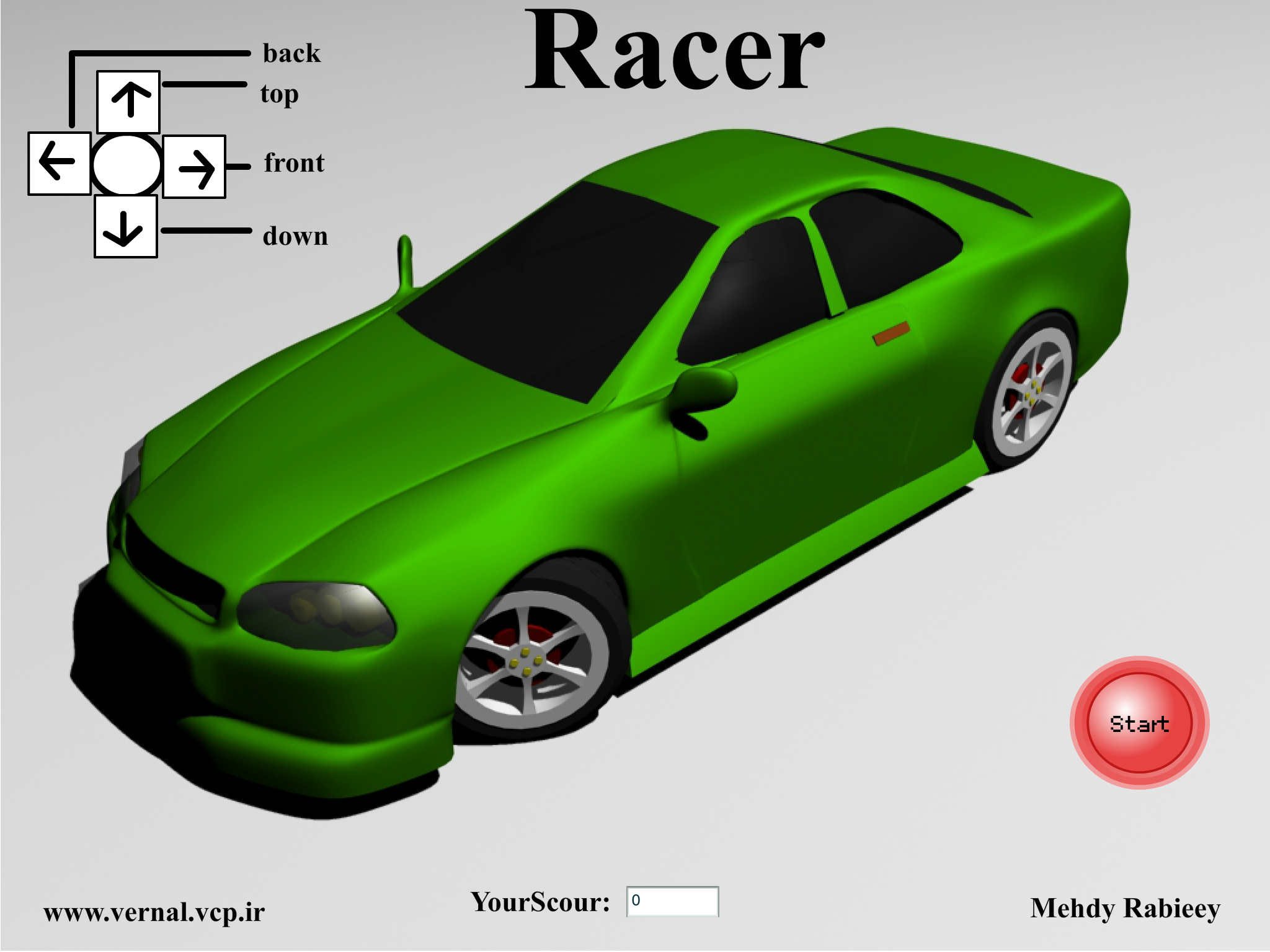The width and height of the screenshot is (1270, 952).
Task: Click the up arrow key icon
Action: pyautogui.click(x=128, y=102)
